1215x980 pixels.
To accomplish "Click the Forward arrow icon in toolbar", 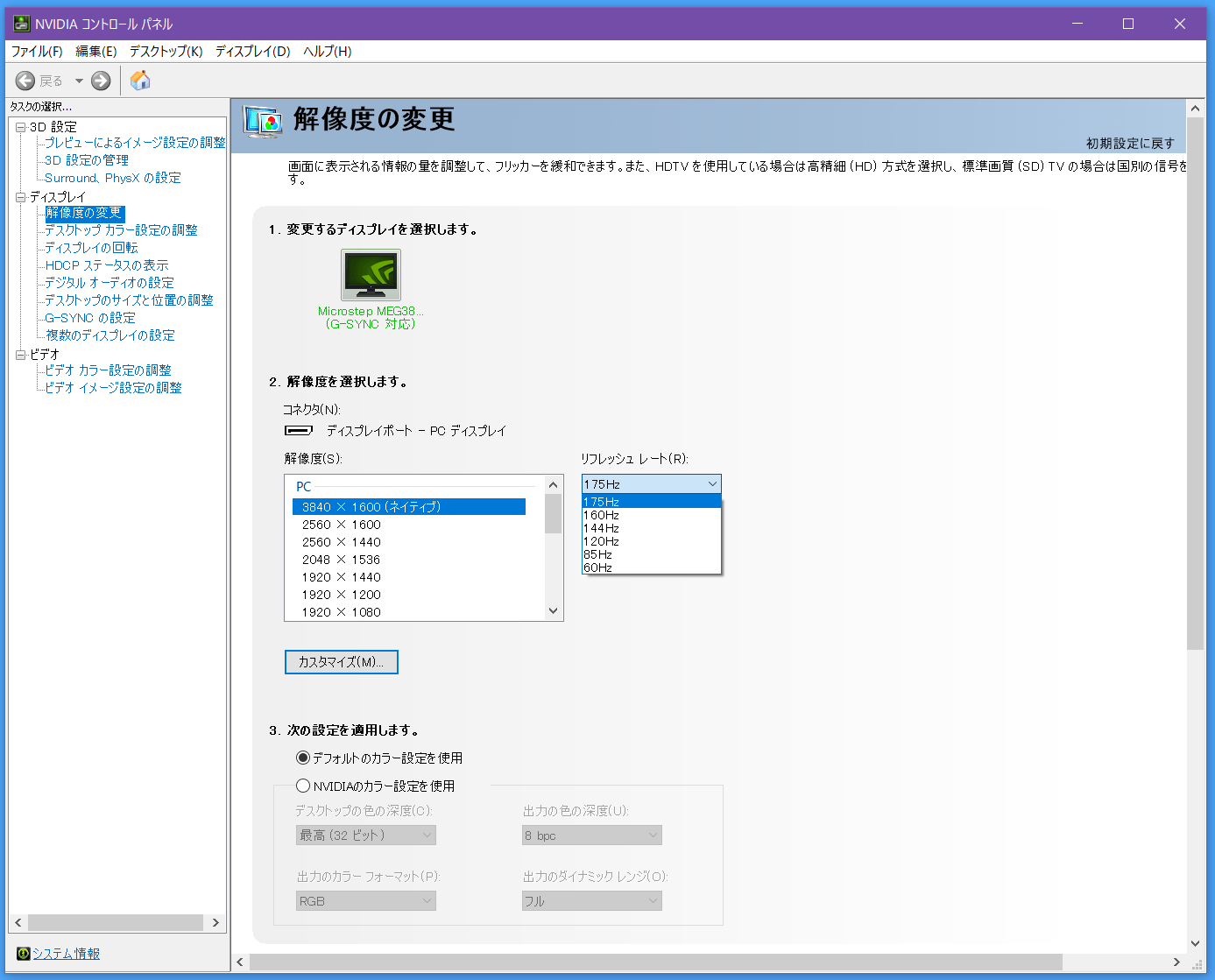I will tap(102, 81).
